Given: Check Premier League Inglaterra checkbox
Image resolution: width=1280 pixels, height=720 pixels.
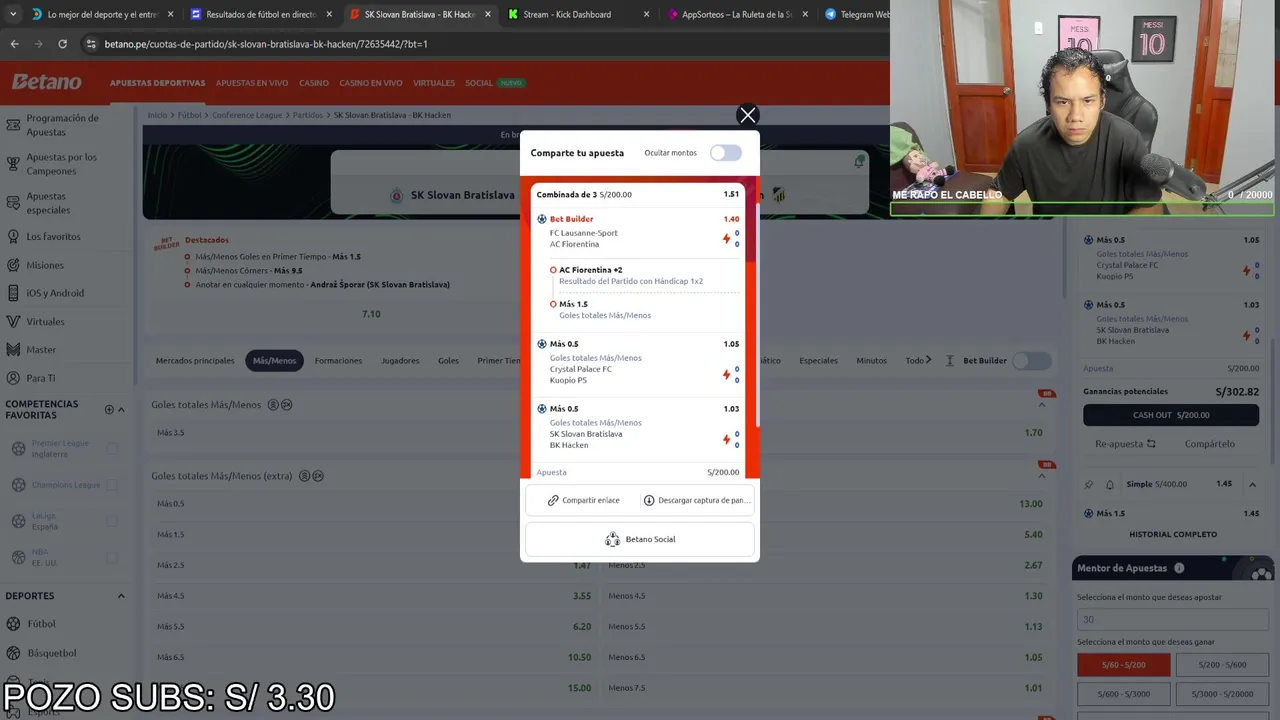Looking at the screenshot, I should [112, 448].
